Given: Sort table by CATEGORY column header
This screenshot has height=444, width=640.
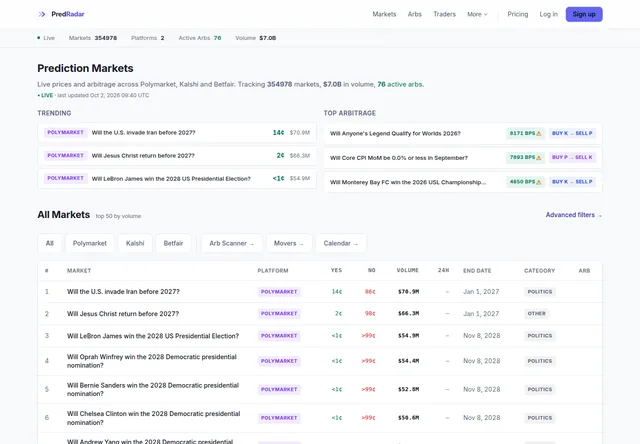Looking at the screenshot, I should [540, 271].
